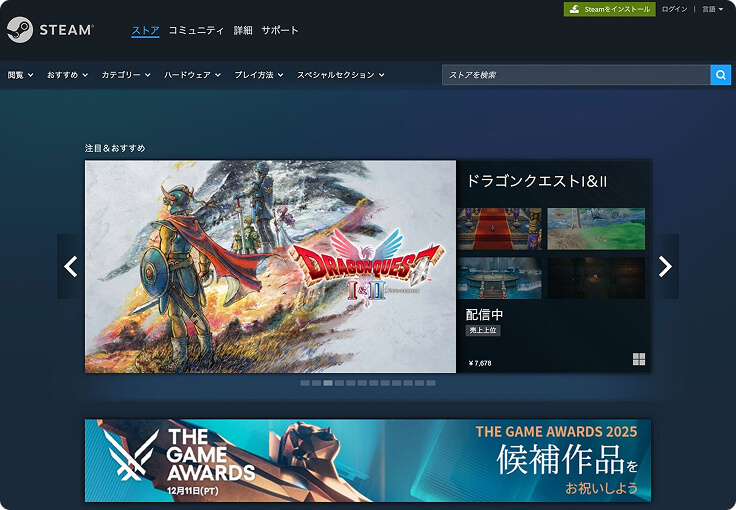Expand the ハードウェア dropdown

(x=192, y=75)
